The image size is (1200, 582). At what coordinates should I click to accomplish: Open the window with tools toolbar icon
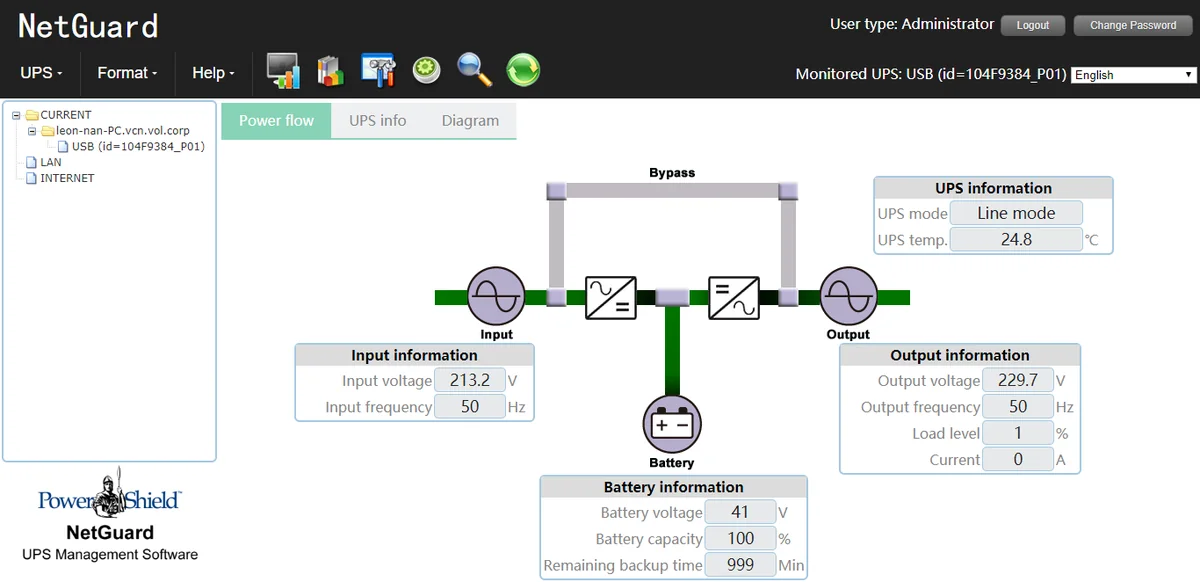pyautogui.click(x=379, y=70)
